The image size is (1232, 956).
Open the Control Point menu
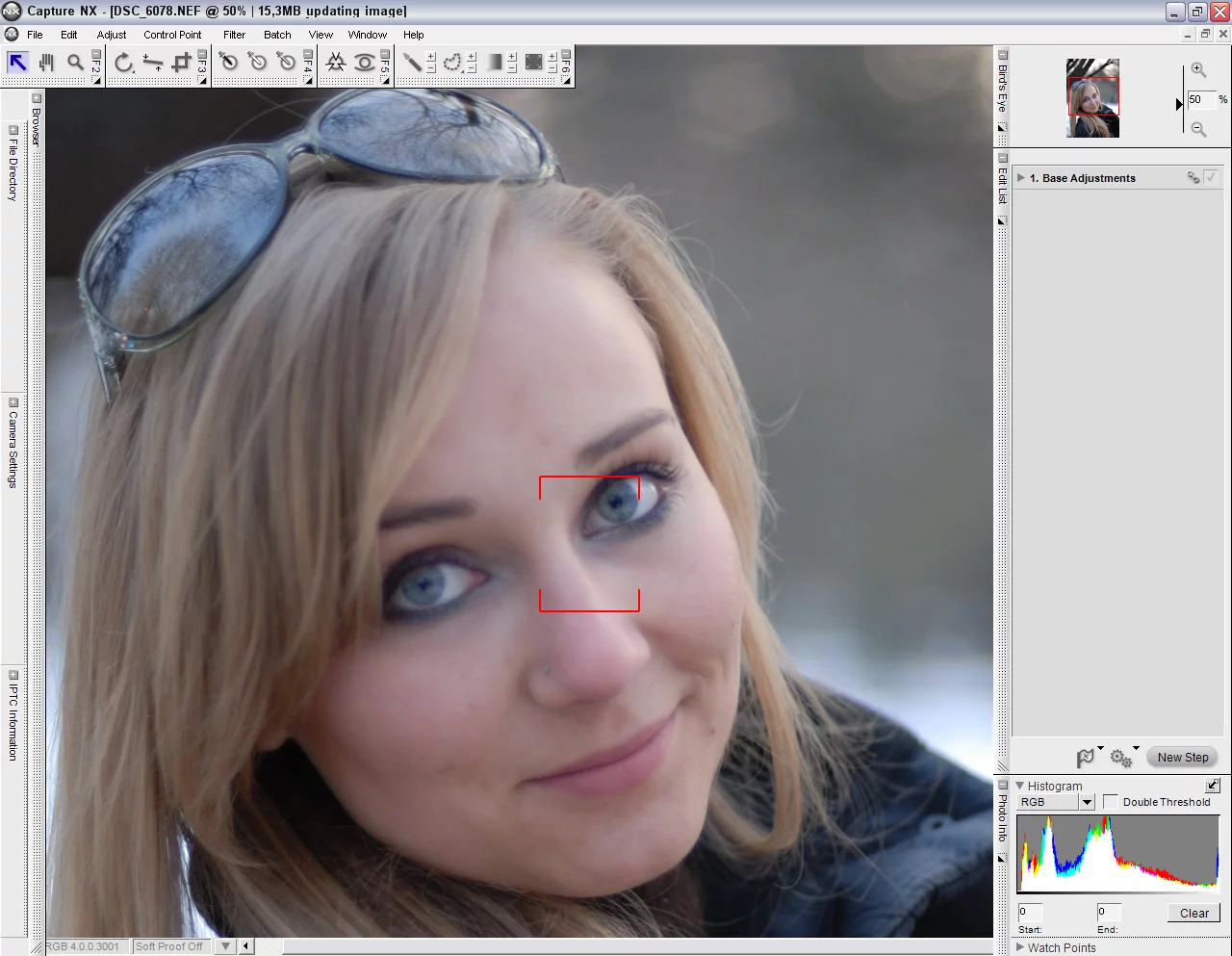[172, 35]
